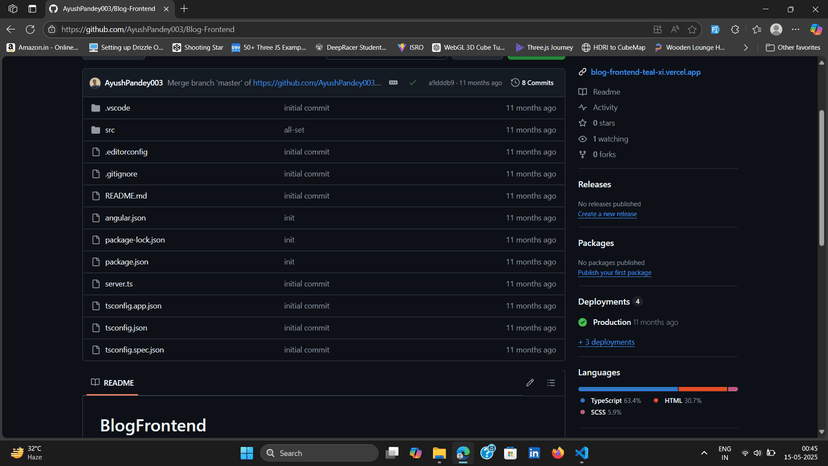Open new browser tab
This screenshot has width=828, height=466.
pos(184,9)
